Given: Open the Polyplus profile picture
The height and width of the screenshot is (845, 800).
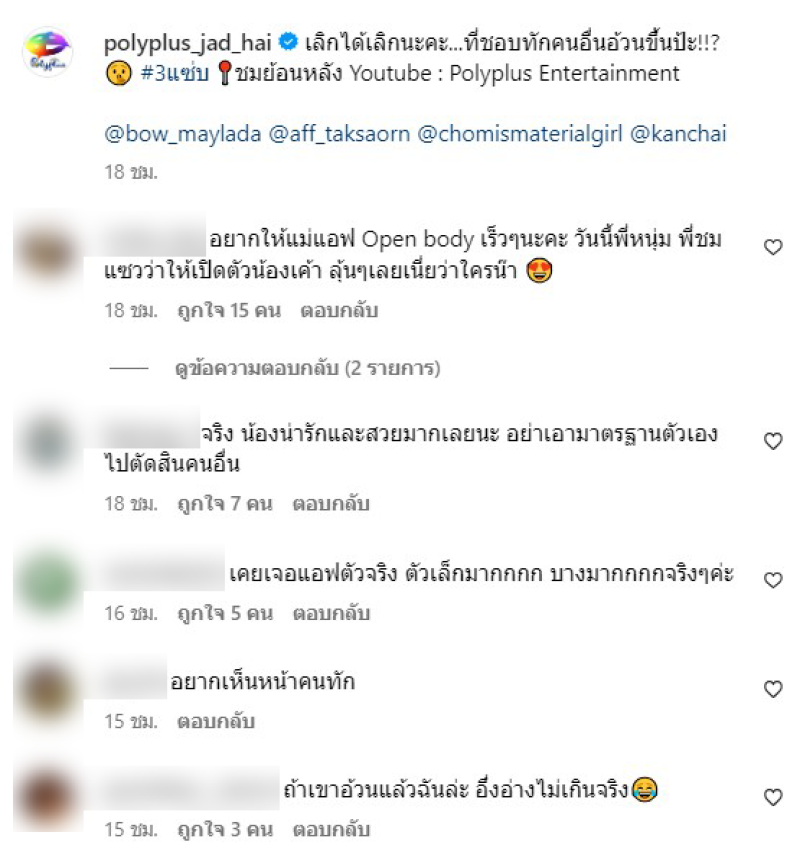Looking at the screenshot, I should tap(47, 52).
